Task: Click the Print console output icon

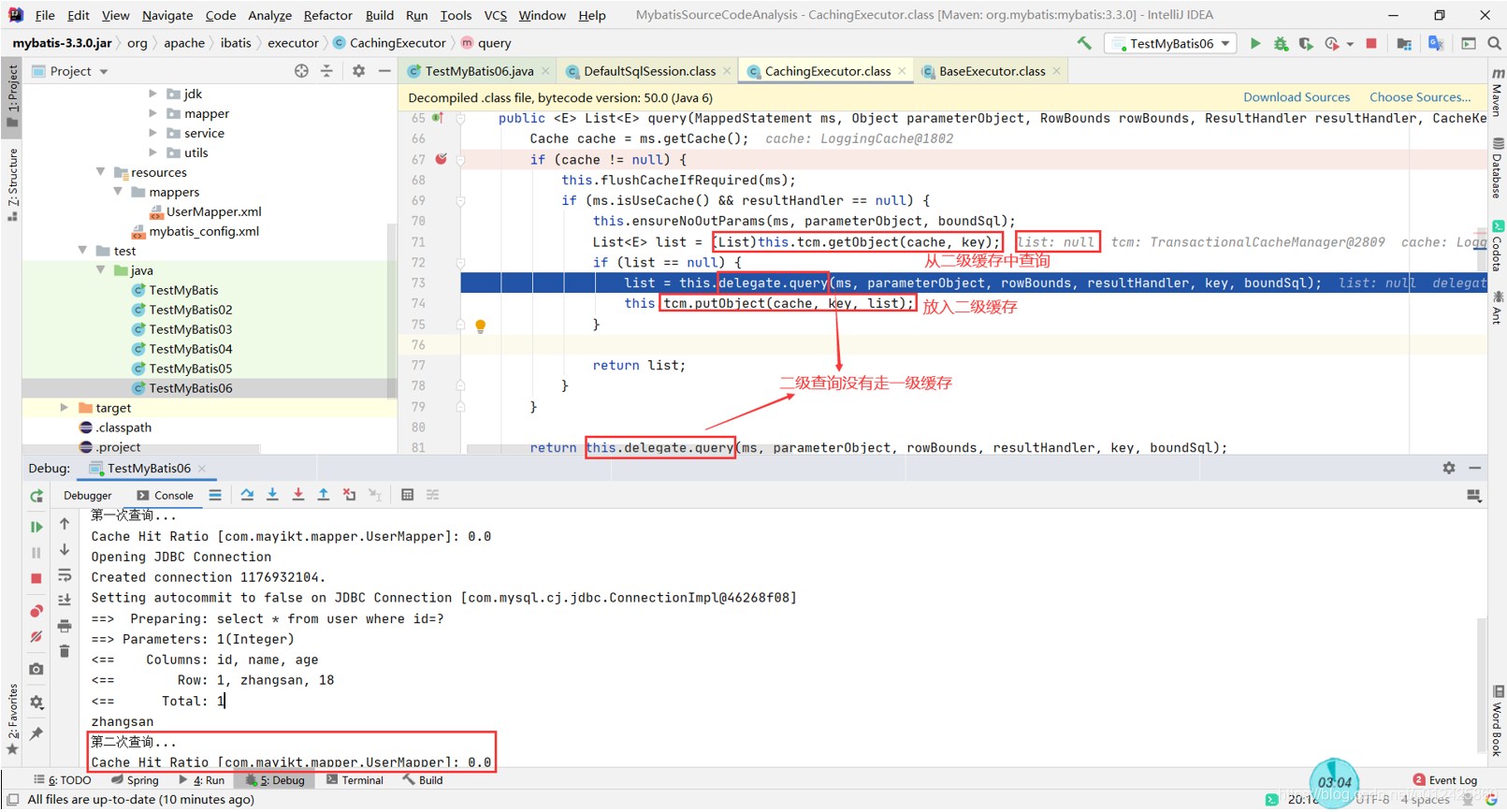Action: click(x=65, y=625)
